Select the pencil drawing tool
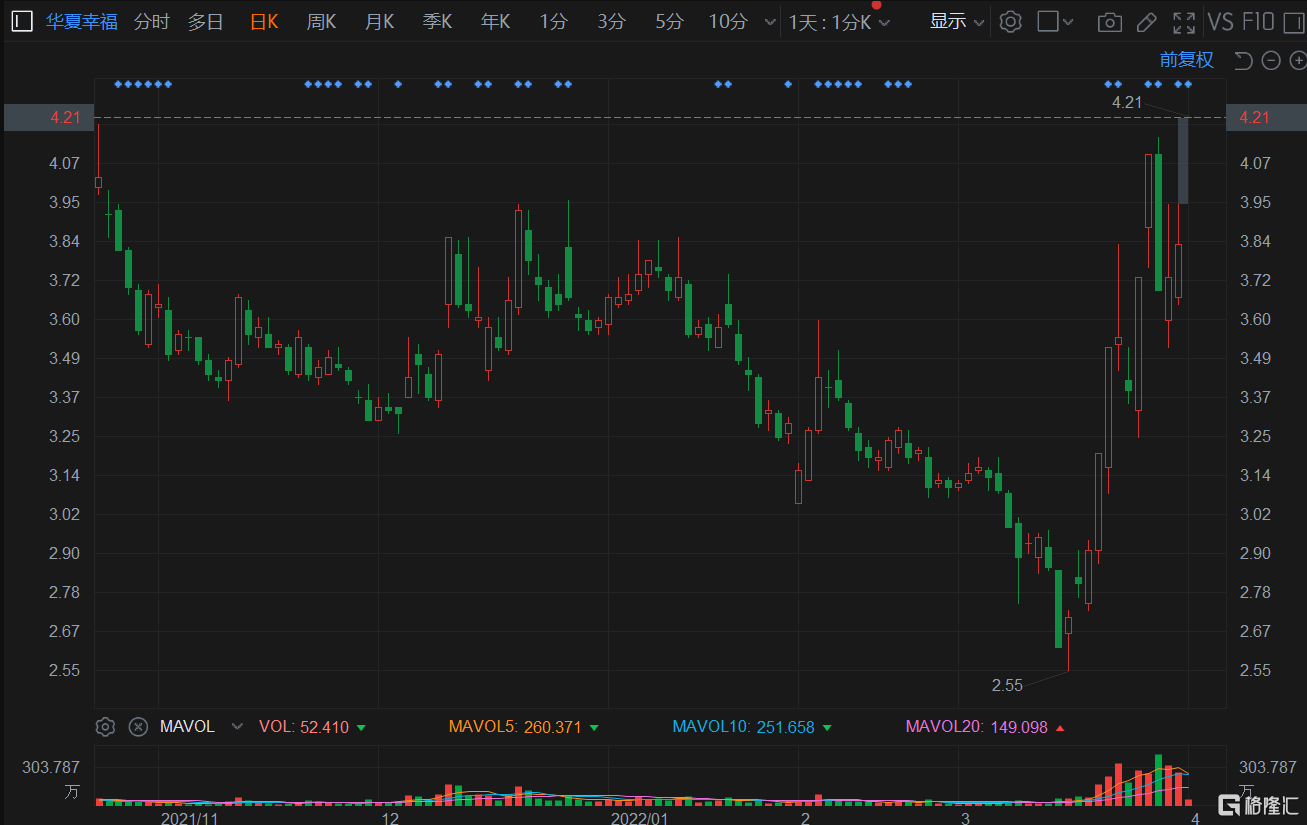The height and width of the screenshot is (825, 1307). (1147, 22)
